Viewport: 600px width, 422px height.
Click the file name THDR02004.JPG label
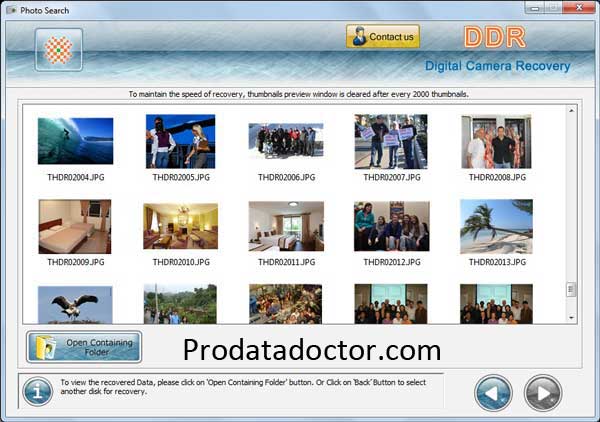pos(76,177)
